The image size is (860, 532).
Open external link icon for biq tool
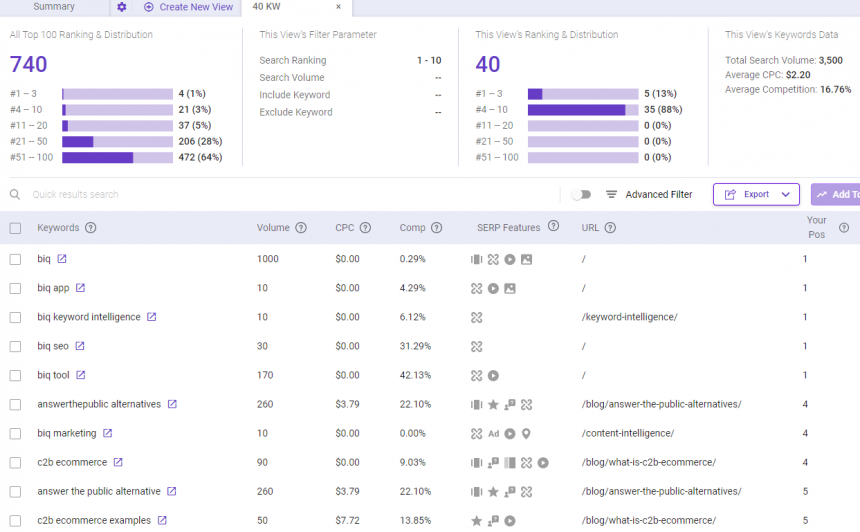(81, 375)
